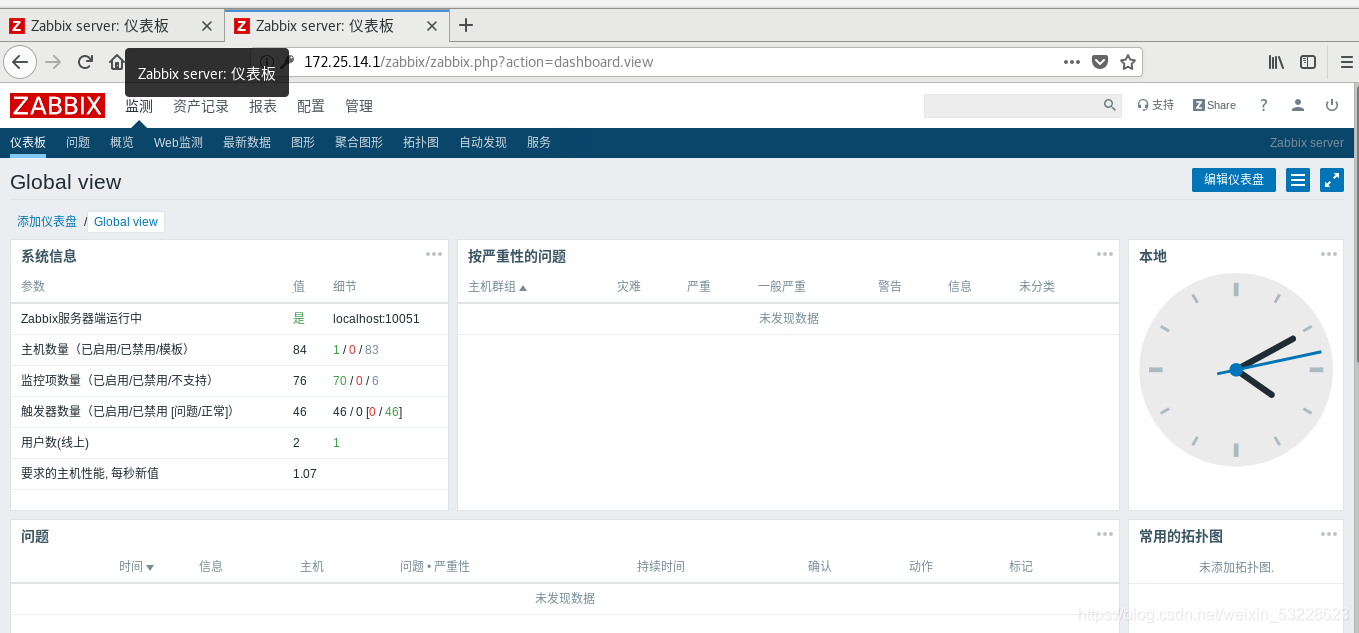This screenshot has height=633, width=1359.
Task: Open the Firefox hamburger menu
Action: tap(1347, 62)
